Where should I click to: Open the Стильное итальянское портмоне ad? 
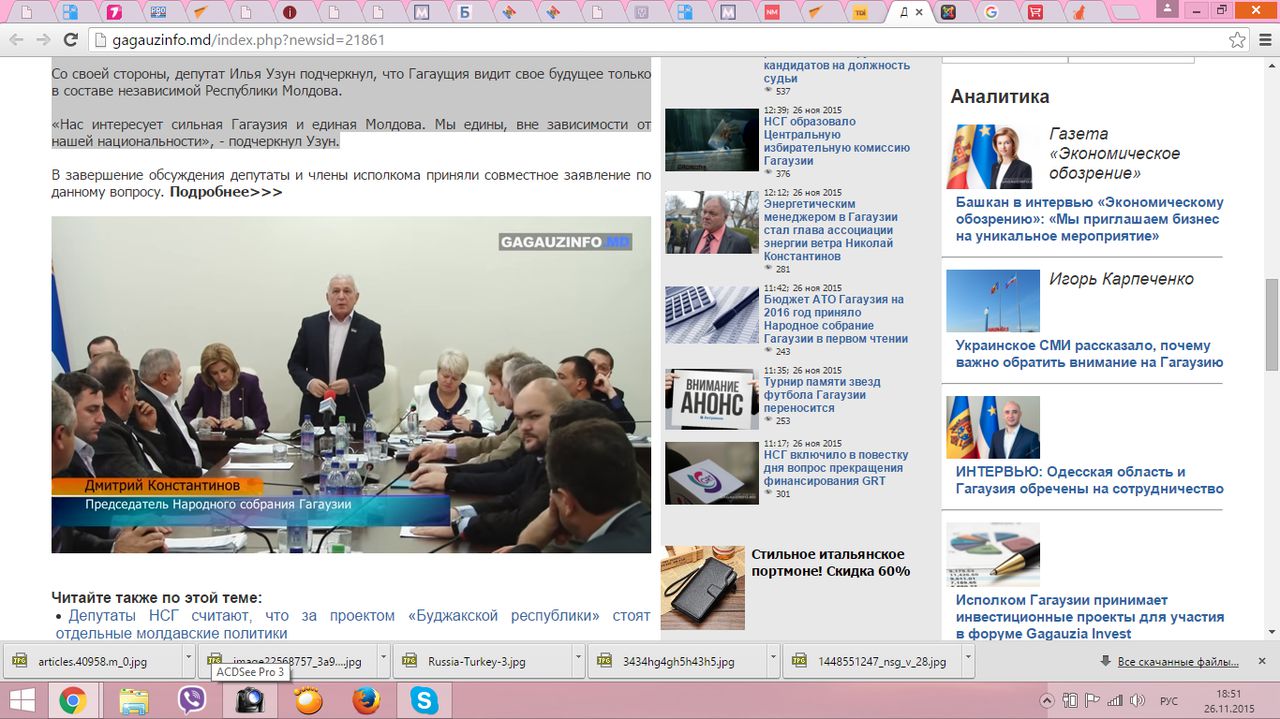pyautogui.click(x=830, y=562)
